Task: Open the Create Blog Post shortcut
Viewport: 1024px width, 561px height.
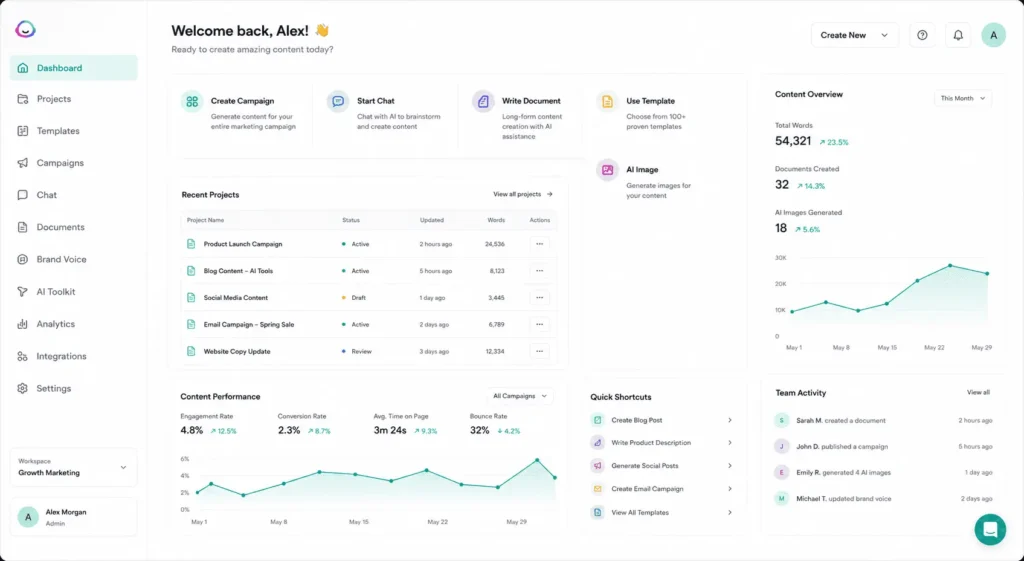Action: 662,420
